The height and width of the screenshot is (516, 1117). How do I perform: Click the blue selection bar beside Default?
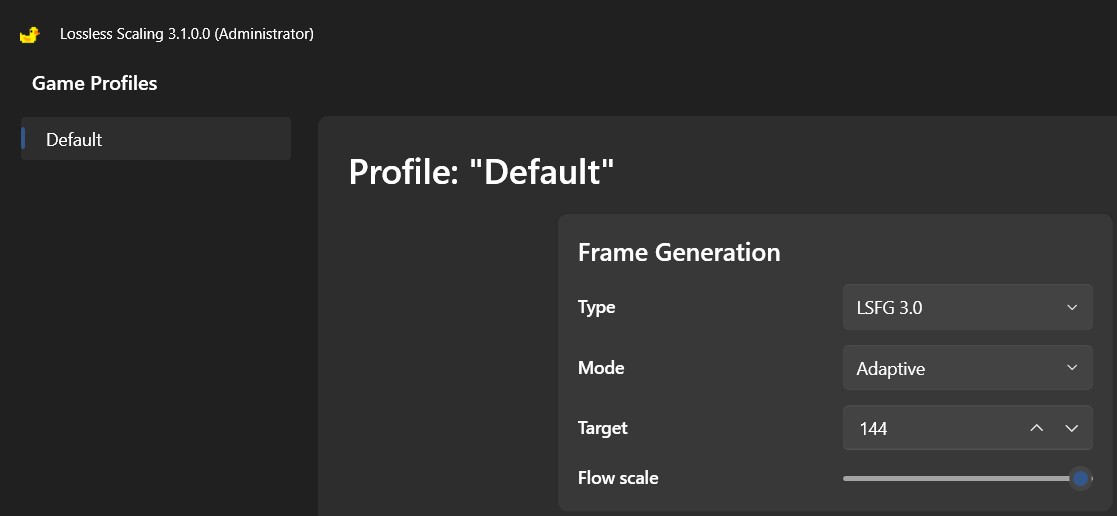24,138
